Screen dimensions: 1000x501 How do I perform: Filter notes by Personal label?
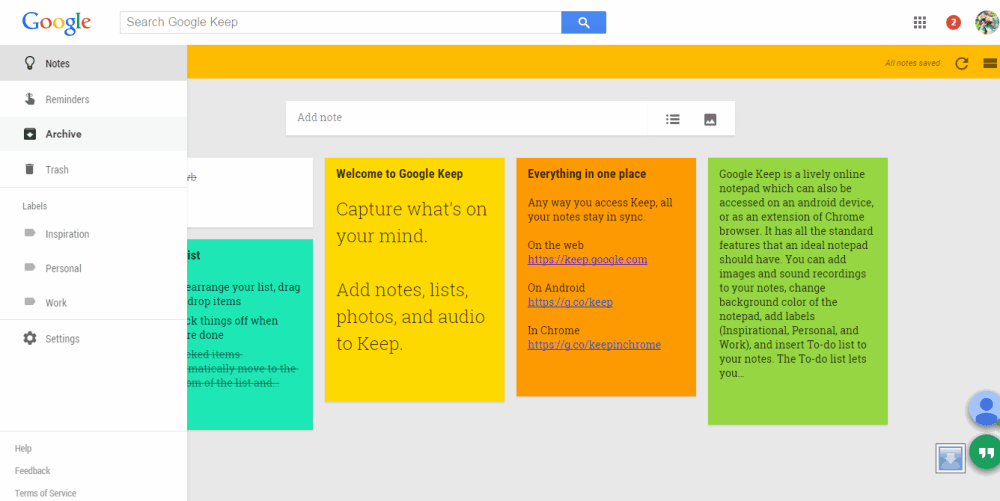click(93, 268)
